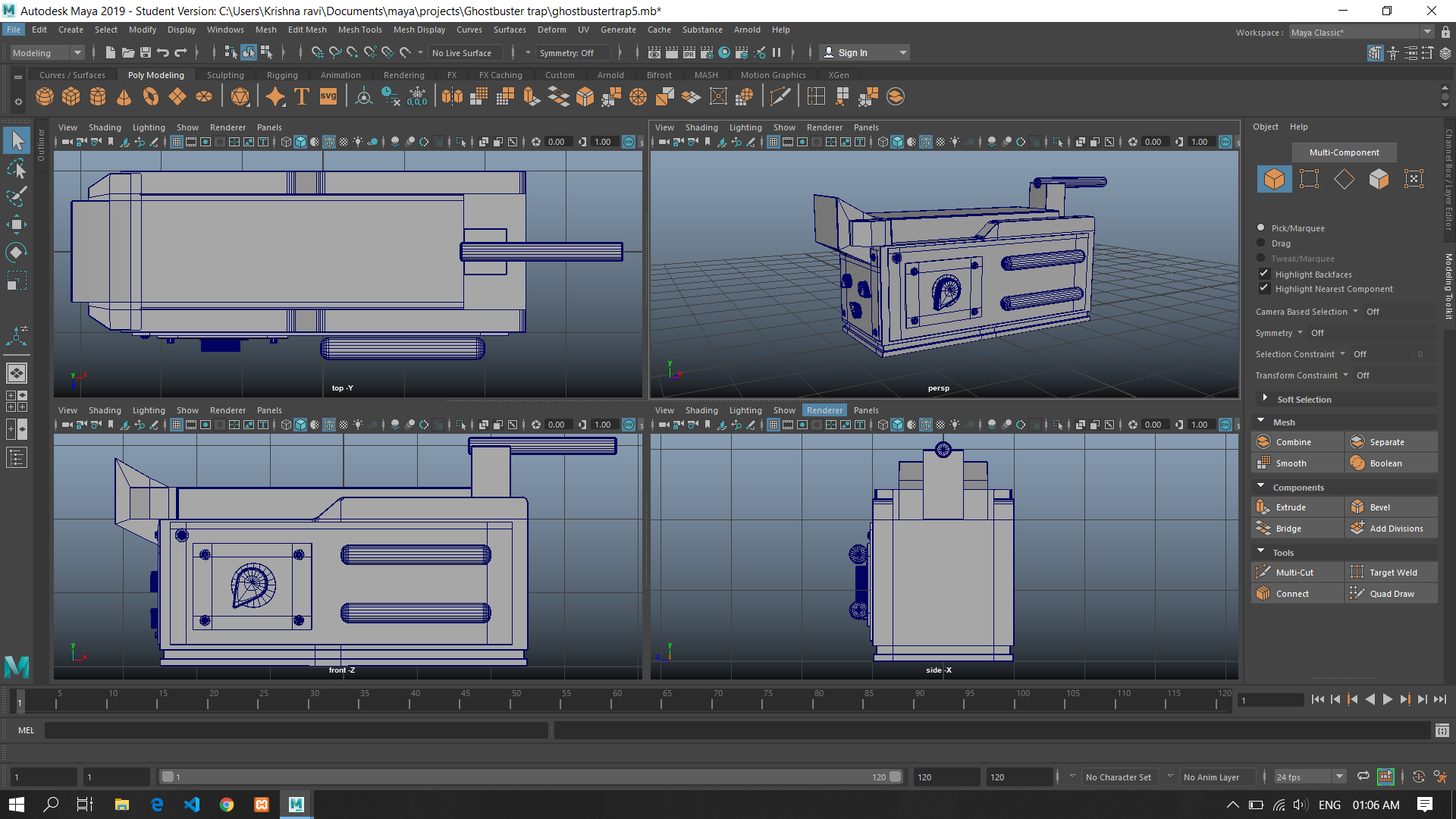Viewport: 1456px width, 819px height.
Task: Open the Object menu in Modeling Toolkit
Action: point(1265,127)
